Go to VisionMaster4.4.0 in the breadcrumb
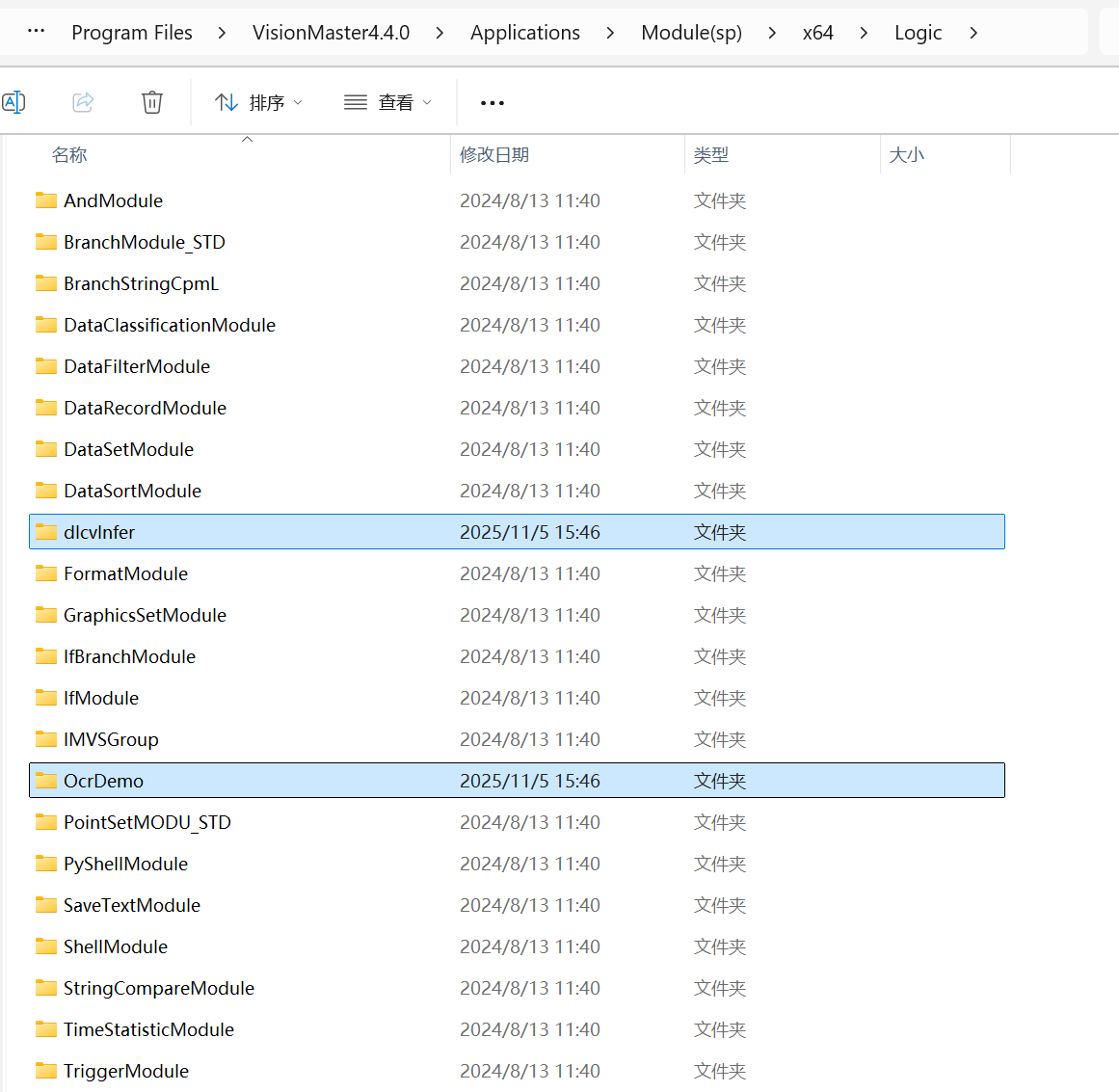This screenshot has height=1092, width=1119. click(x=331, y=33)
